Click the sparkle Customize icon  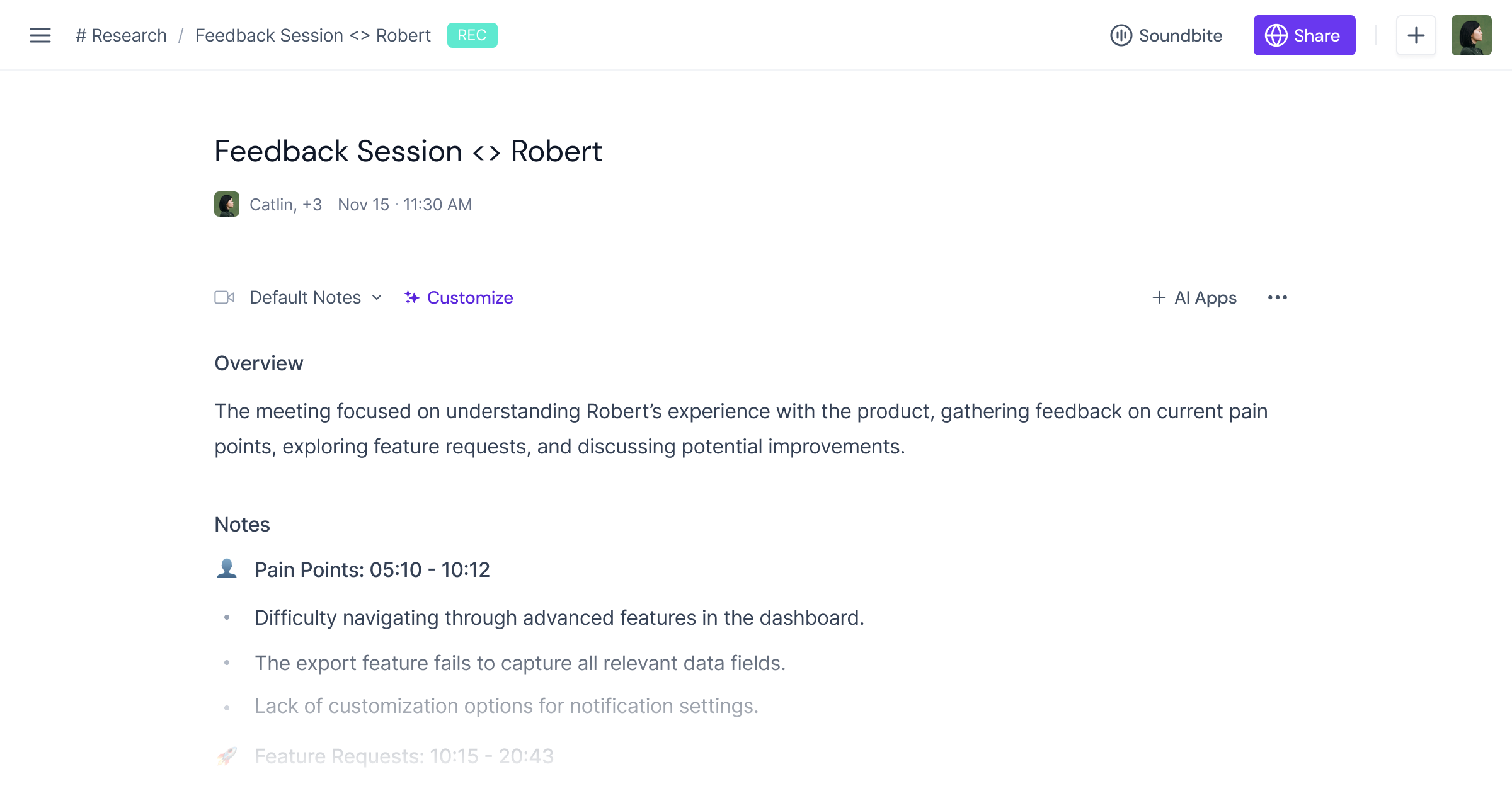(x=411, y=297)
